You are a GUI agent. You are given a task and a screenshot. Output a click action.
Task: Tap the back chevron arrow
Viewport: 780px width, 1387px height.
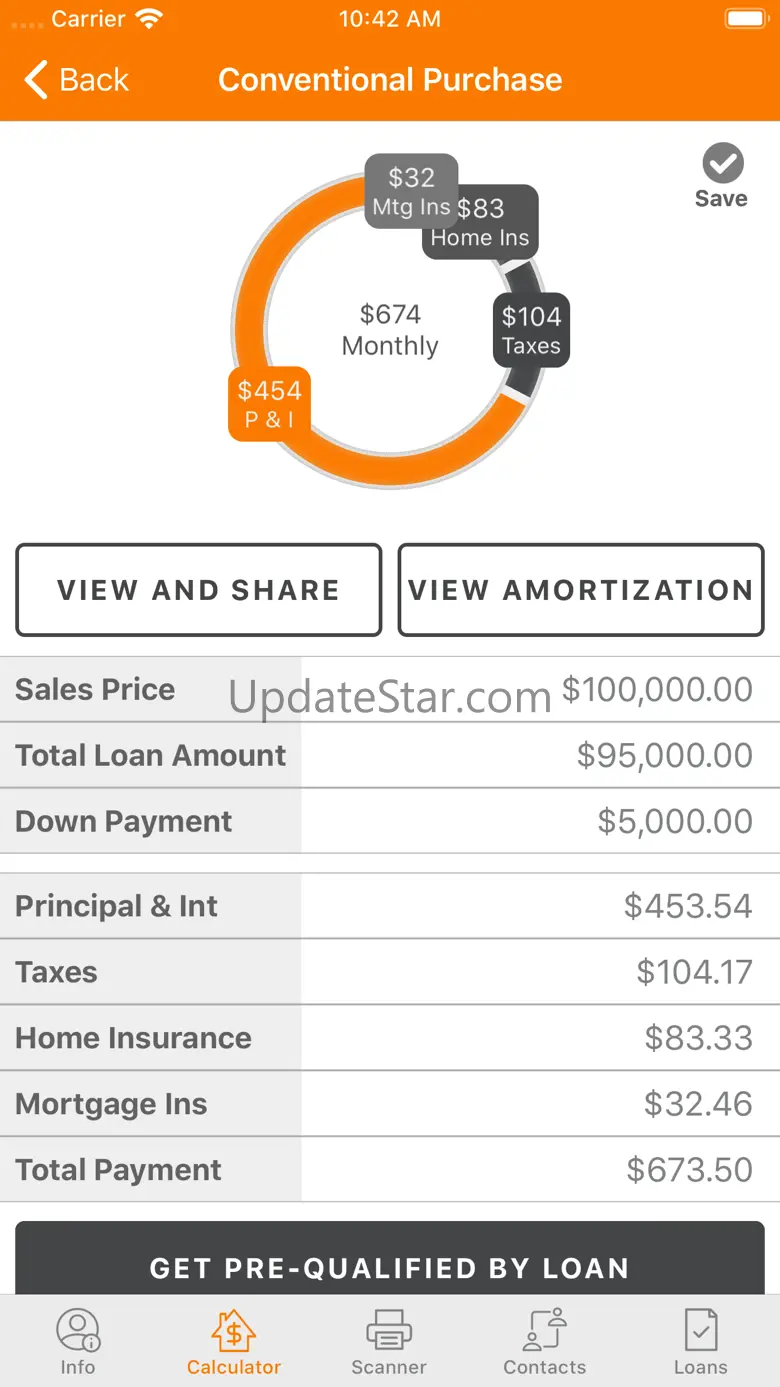tap(37, 80)
